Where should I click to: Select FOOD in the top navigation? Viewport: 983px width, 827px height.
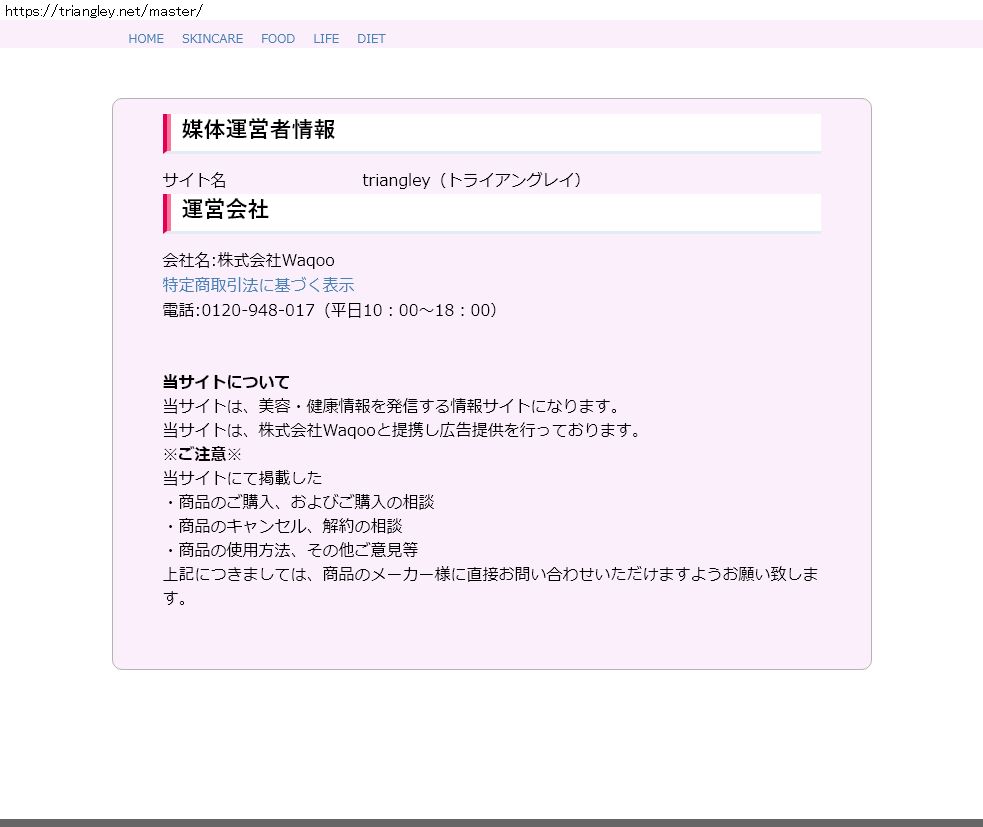278,39
